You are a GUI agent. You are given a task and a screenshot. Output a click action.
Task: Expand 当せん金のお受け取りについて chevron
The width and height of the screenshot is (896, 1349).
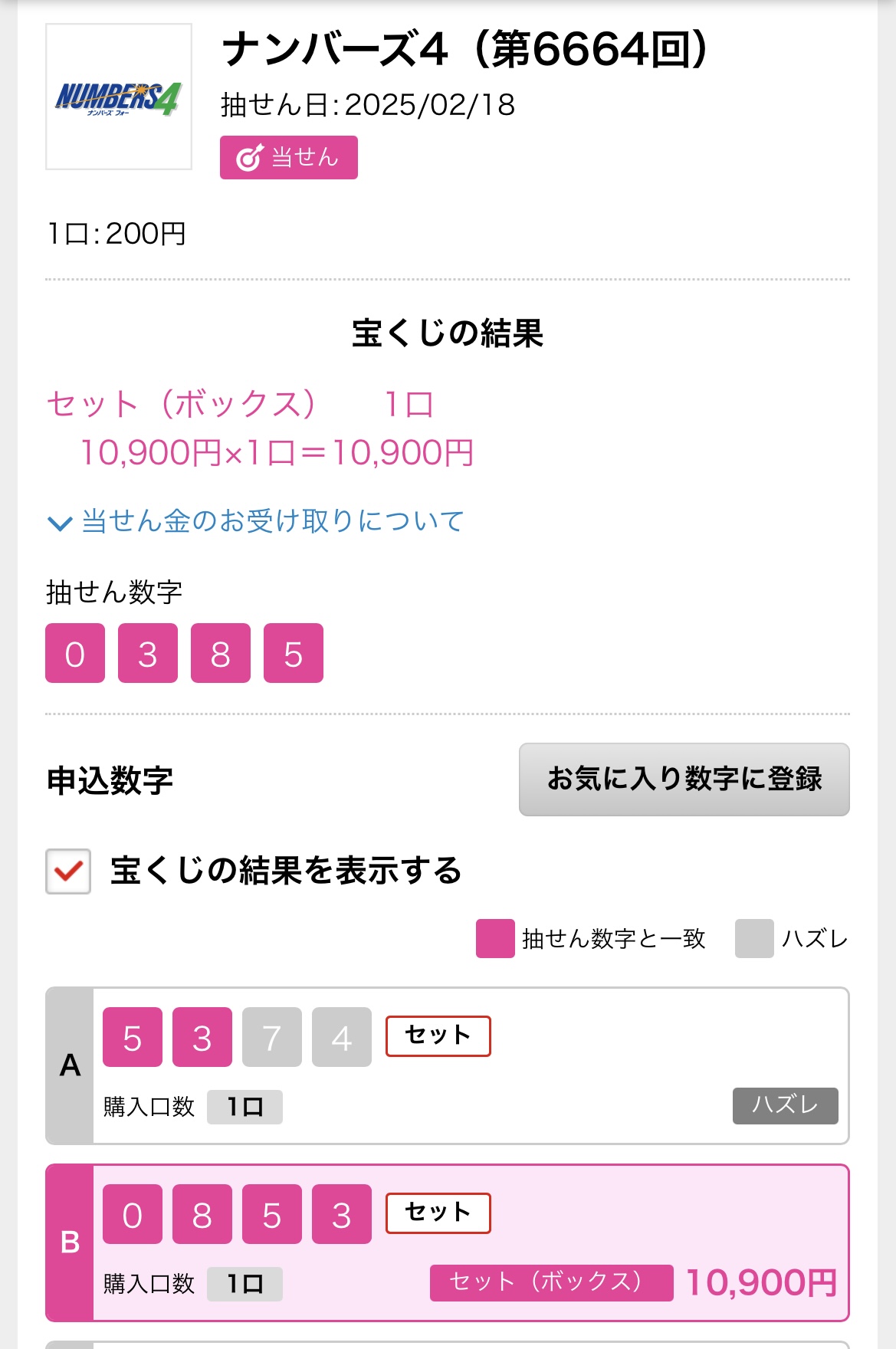pos(60,524)
